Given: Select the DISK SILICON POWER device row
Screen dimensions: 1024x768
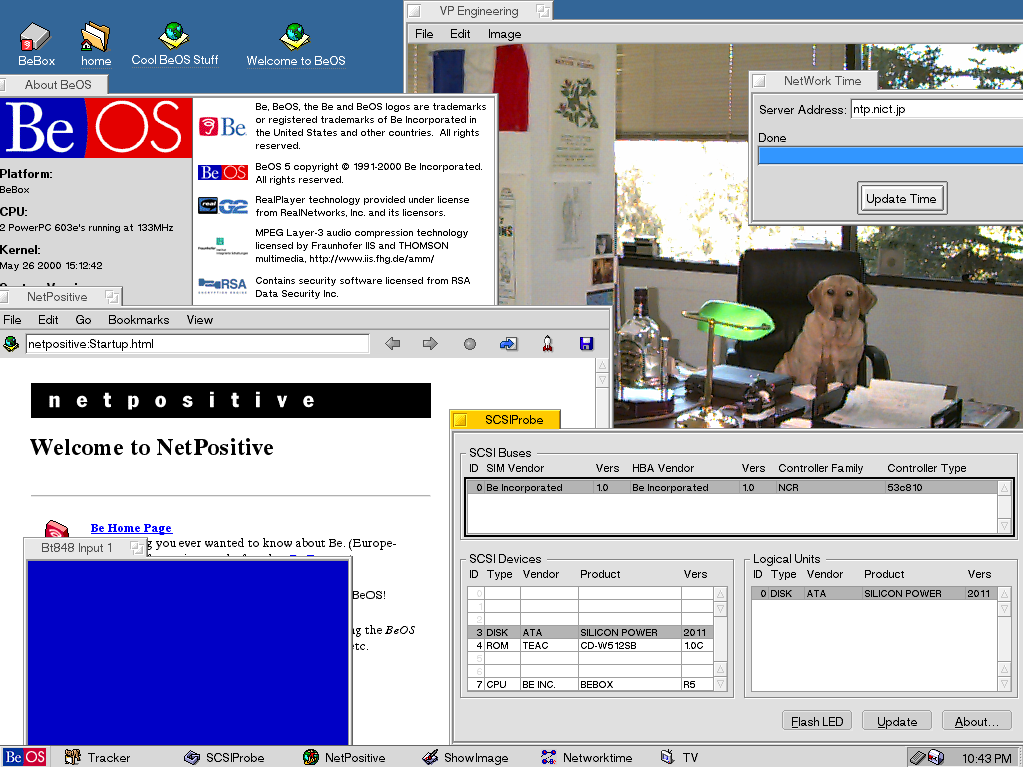Looking at the screenshot, I should tap(590, 632).
